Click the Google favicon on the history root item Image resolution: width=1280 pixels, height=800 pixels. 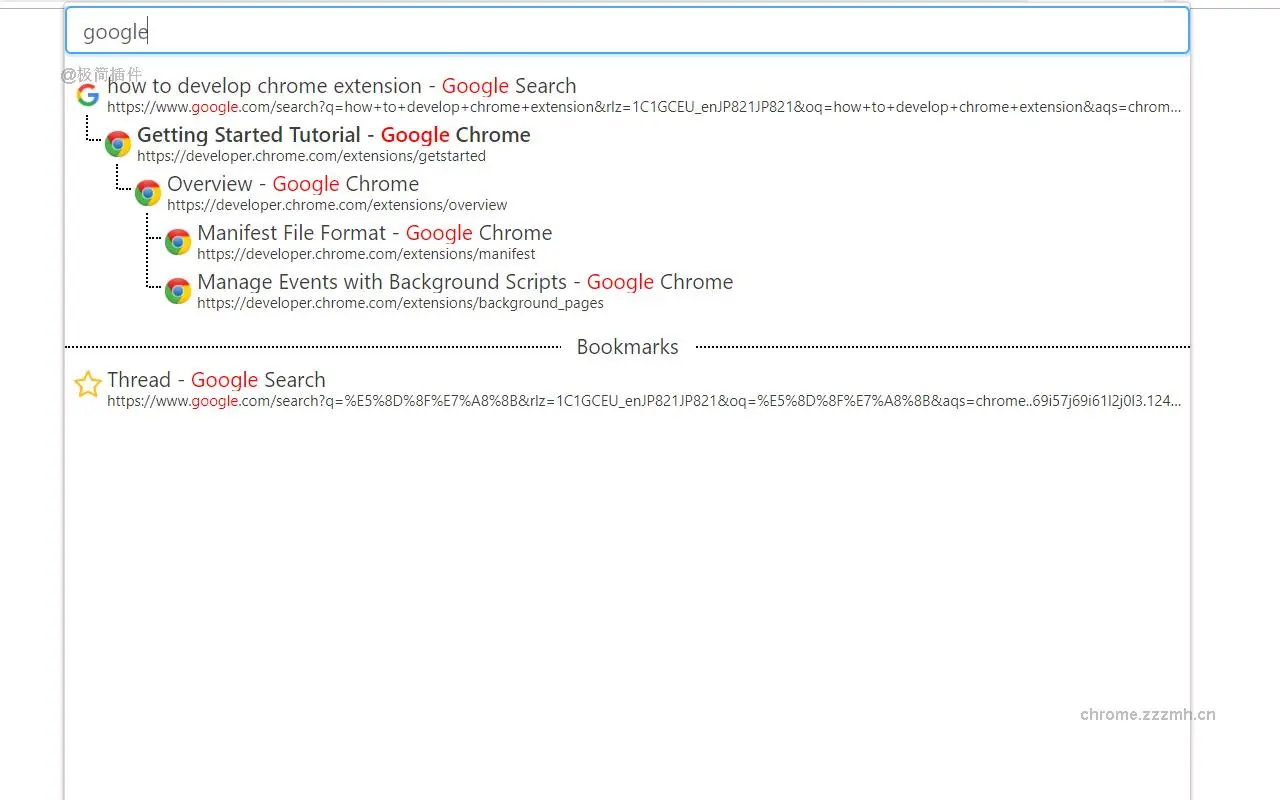[x=87, y=93]
